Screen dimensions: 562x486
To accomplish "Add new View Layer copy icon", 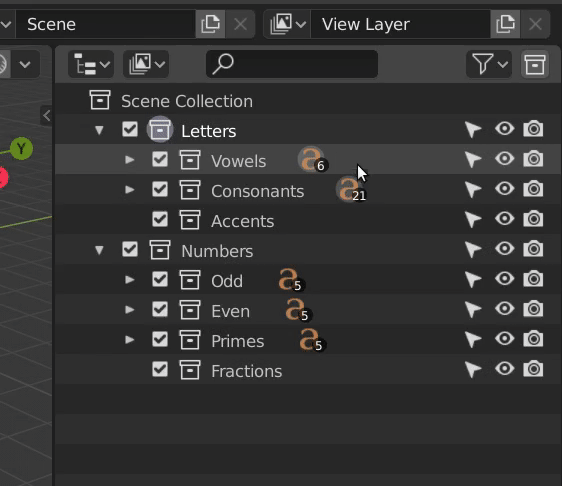I will click(505, 24).
